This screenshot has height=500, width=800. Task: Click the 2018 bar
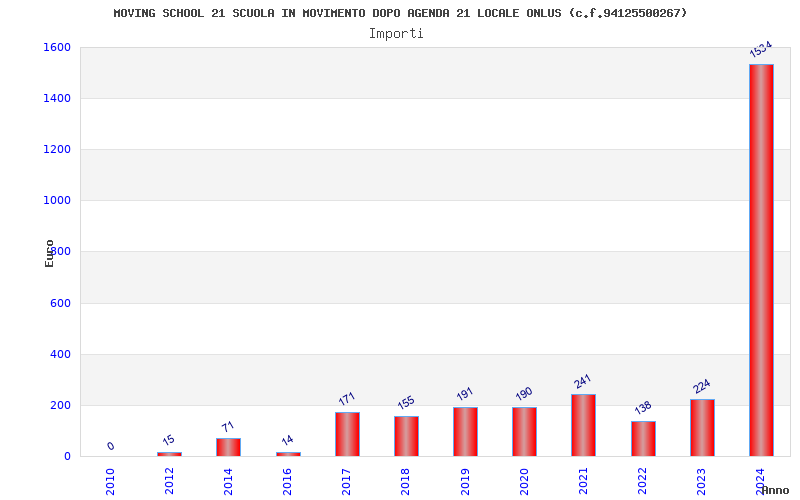[x=406, y=436]
